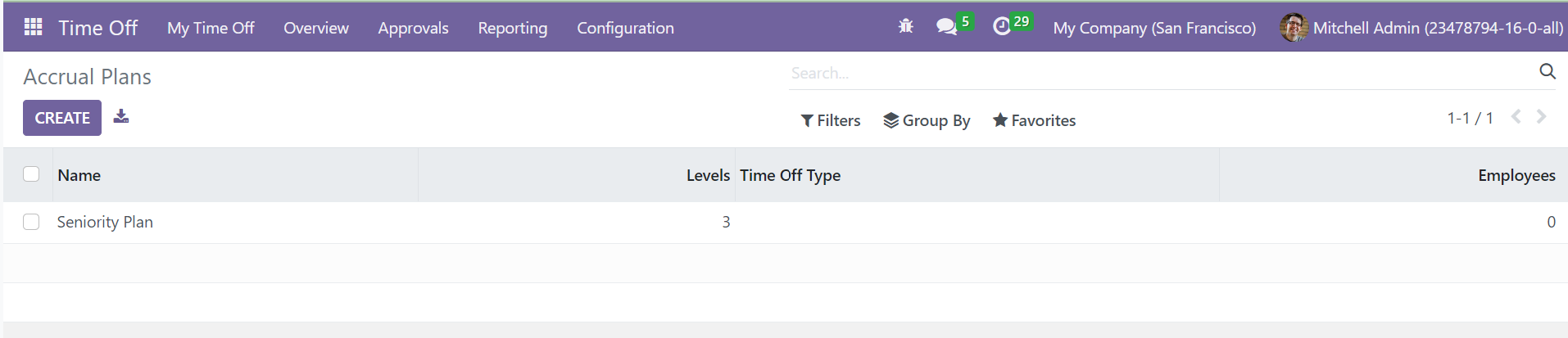Expand the Filters dropdown

(831, 120)
